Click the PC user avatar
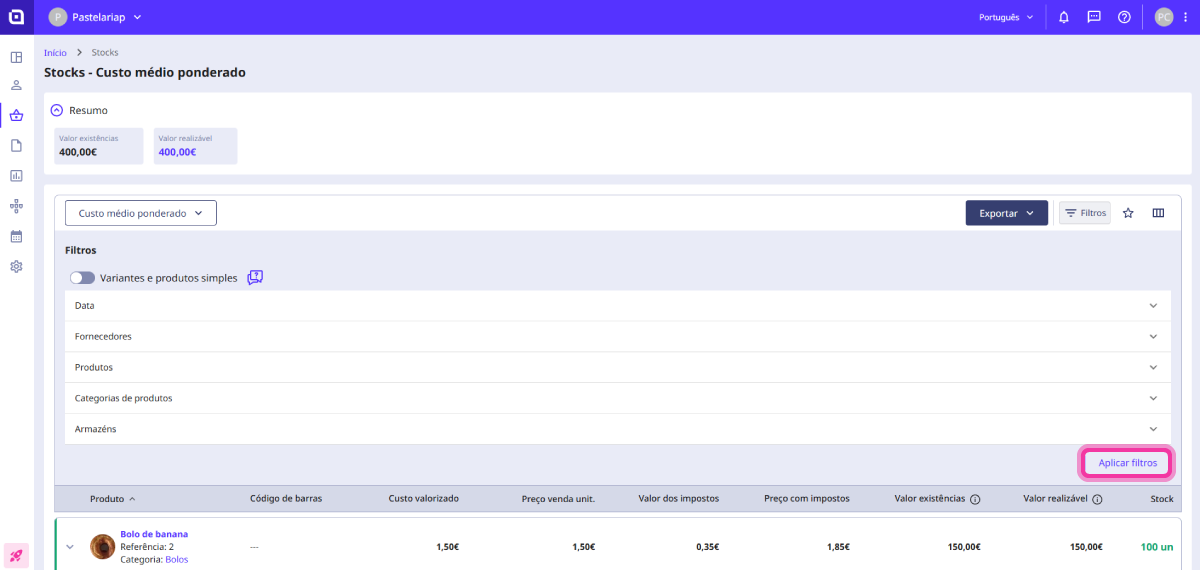Image resolution: width=1200 pixels, height=570 pixels. (x=1164, y=17)
